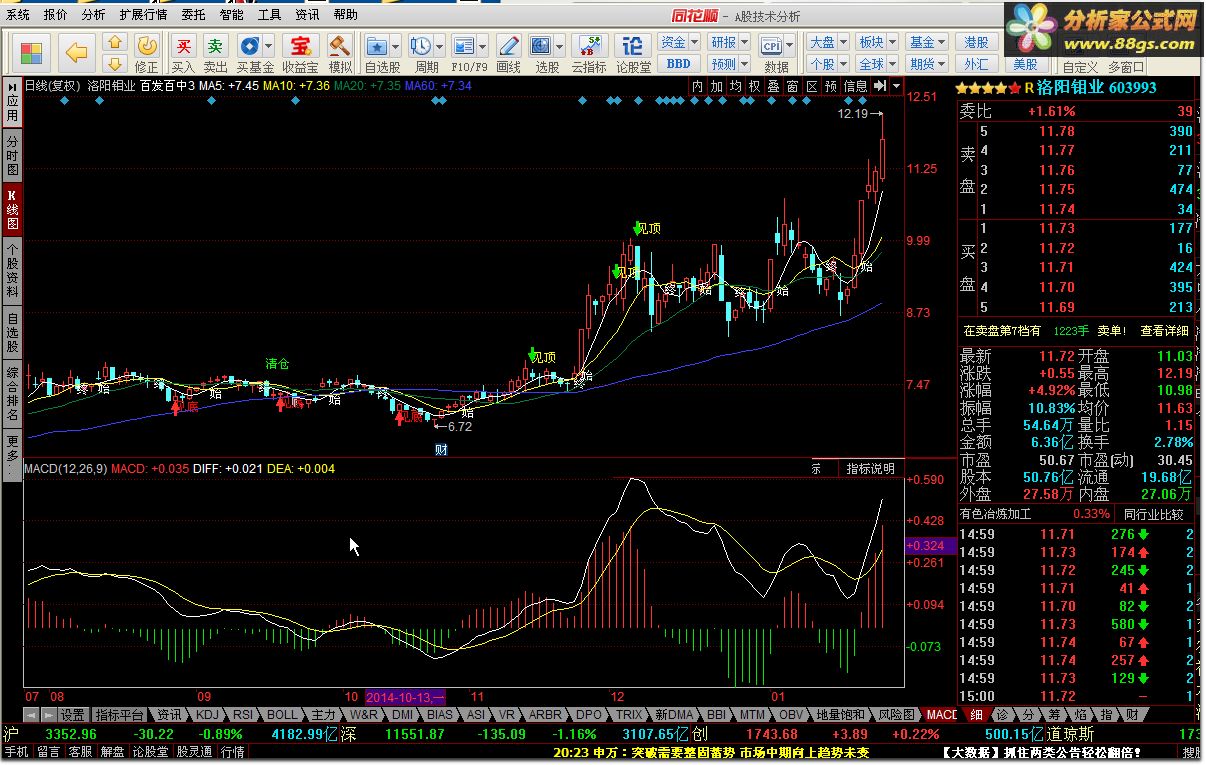Image resolution: width=1206 pixels, height=765 pixels.
Task: Click the skip-to-end arrow icon above chart
Action: (879, 86)
